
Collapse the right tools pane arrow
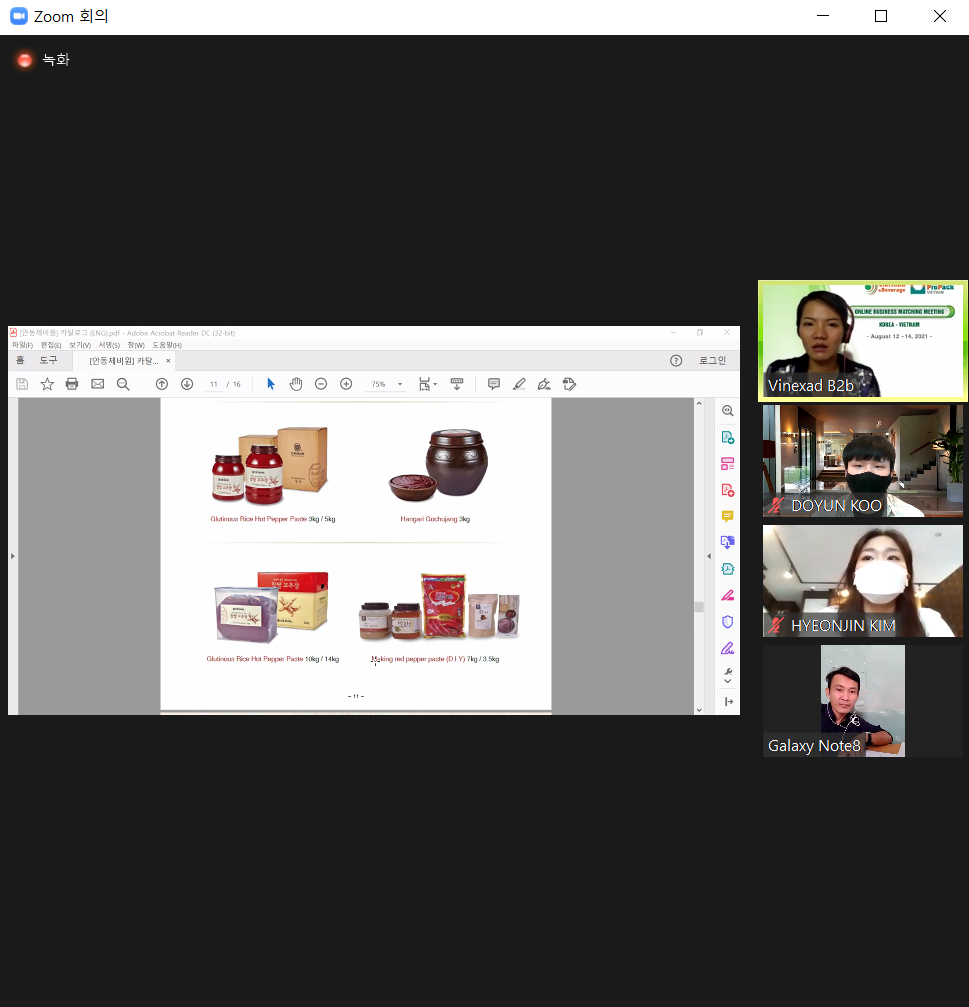coord(709,556)
